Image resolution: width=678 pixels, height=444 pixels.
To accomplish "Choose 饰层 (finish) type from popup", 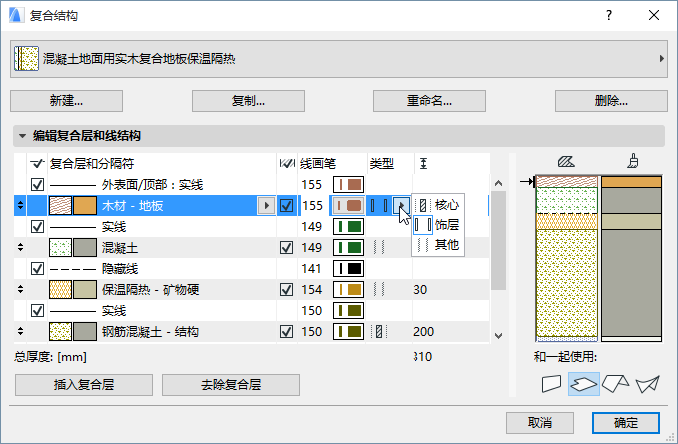I will click(438, 225).
